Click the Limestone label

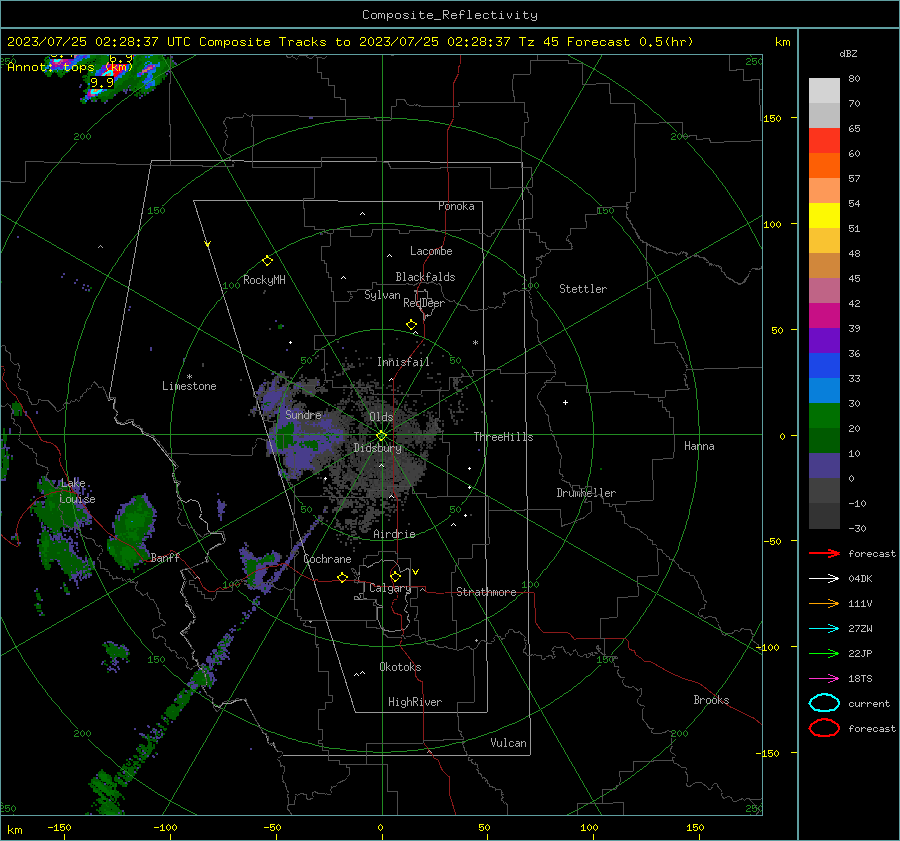189,386
